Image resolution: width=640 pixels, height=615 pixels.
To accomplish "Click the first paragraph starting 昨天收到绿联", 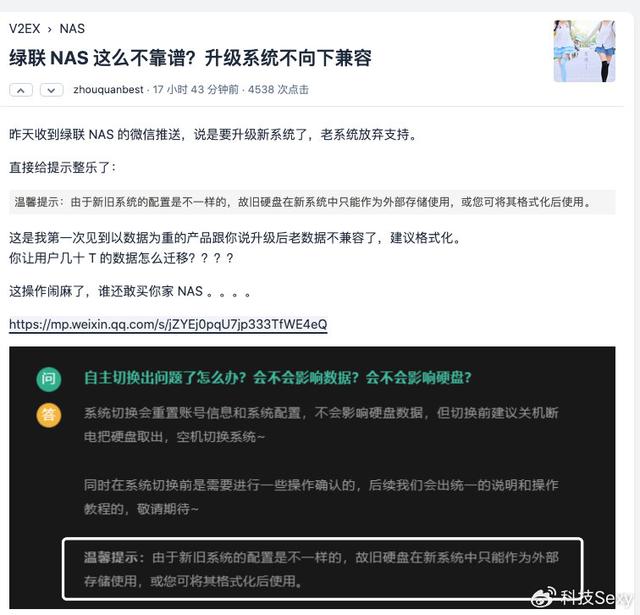I will (213, 134).
